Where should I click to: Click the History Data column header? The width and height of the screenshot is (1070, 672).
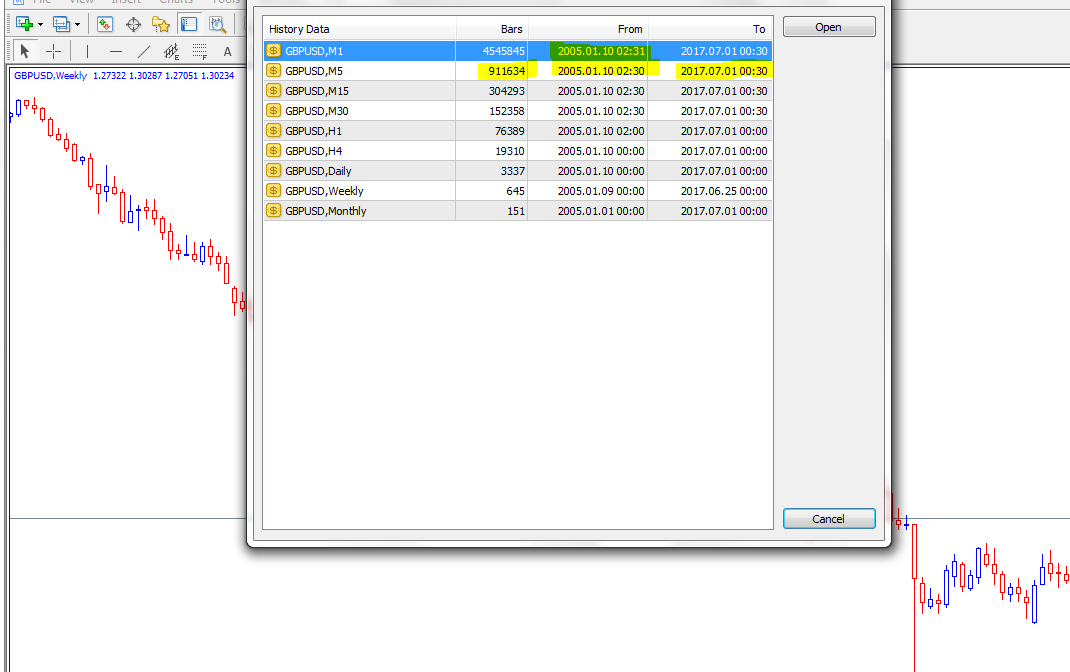(360, 29)
